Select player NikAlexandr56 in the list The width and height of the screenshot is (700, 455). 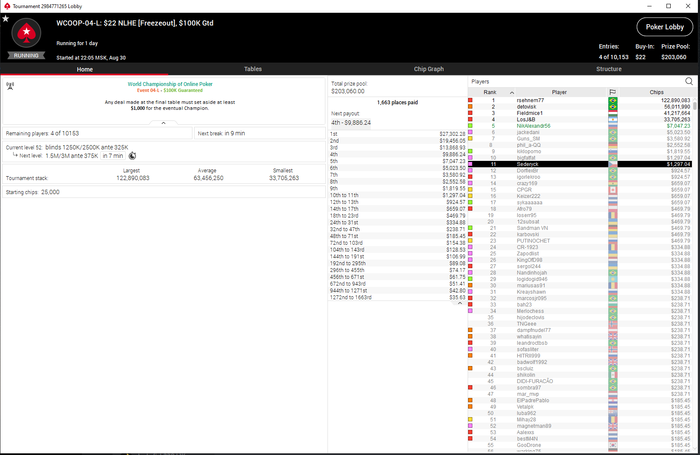click(x=580, y=126)
